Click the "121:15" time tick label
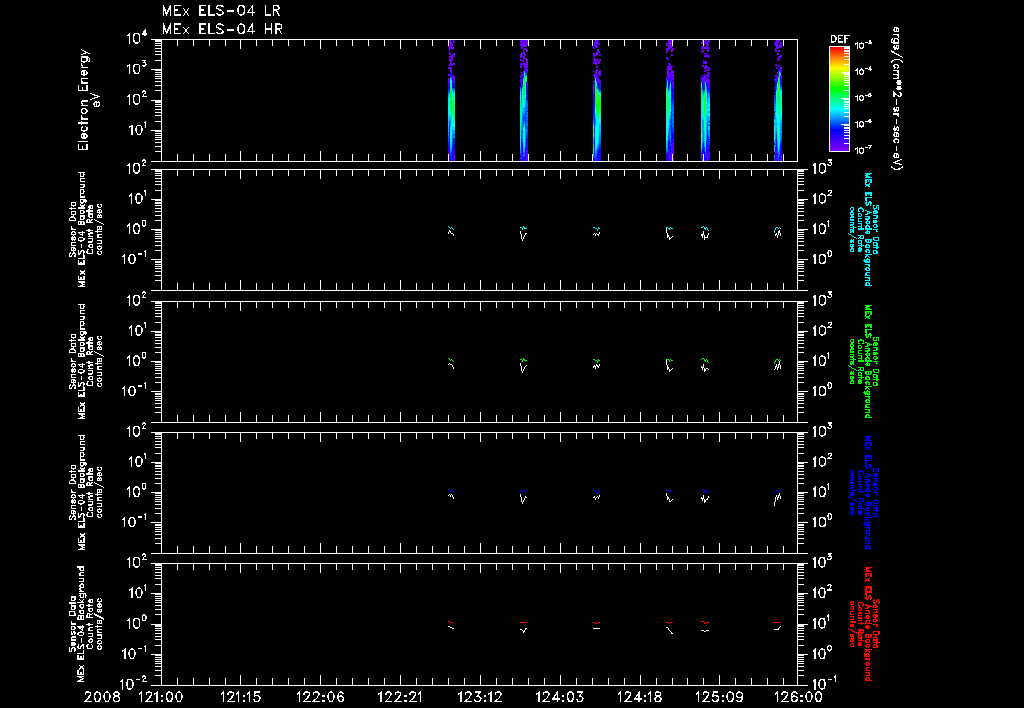This screenshot has height=708, width=1024. pos(240,697)
